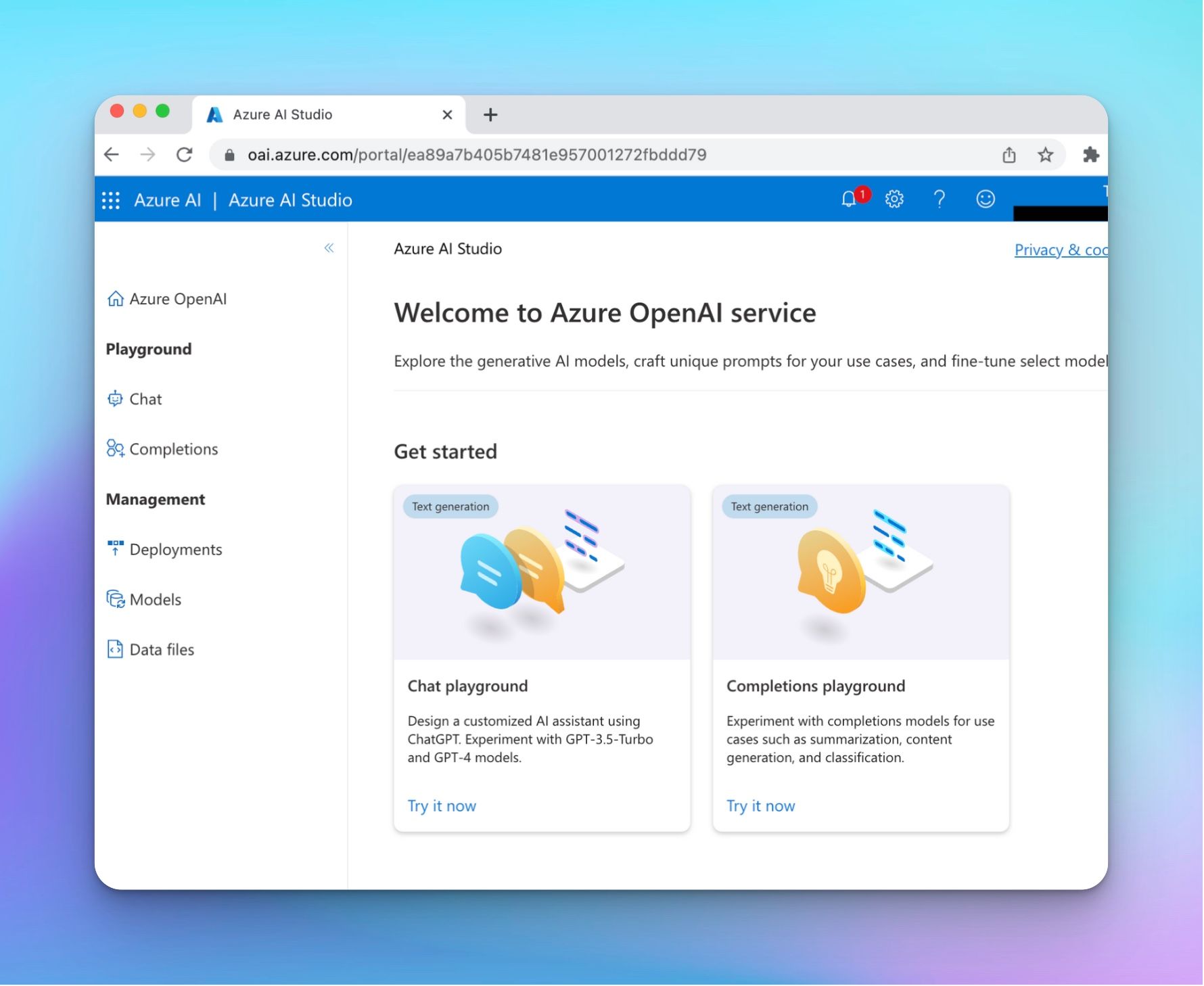The image size is (1204, 986).
Task: Select Deployments under Management
Action: pos(164,549)
